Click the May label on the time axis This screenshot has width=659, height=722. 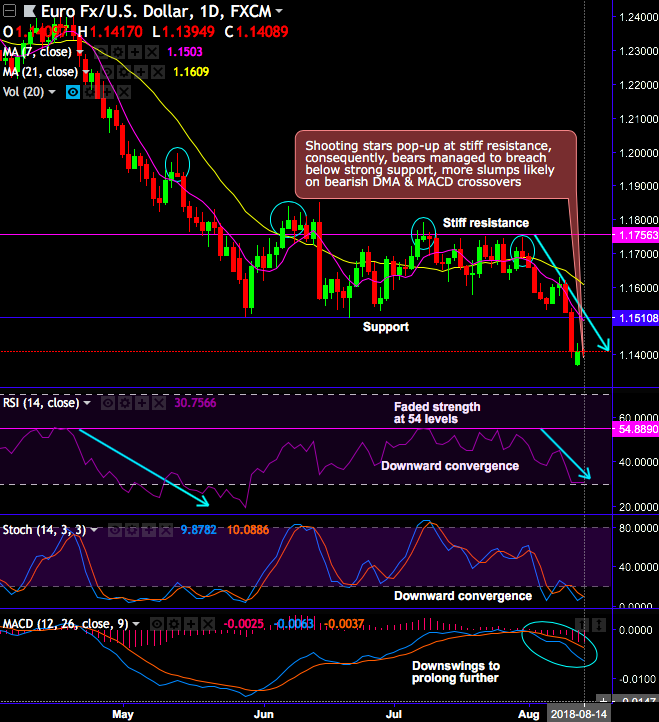click(123, 714)
